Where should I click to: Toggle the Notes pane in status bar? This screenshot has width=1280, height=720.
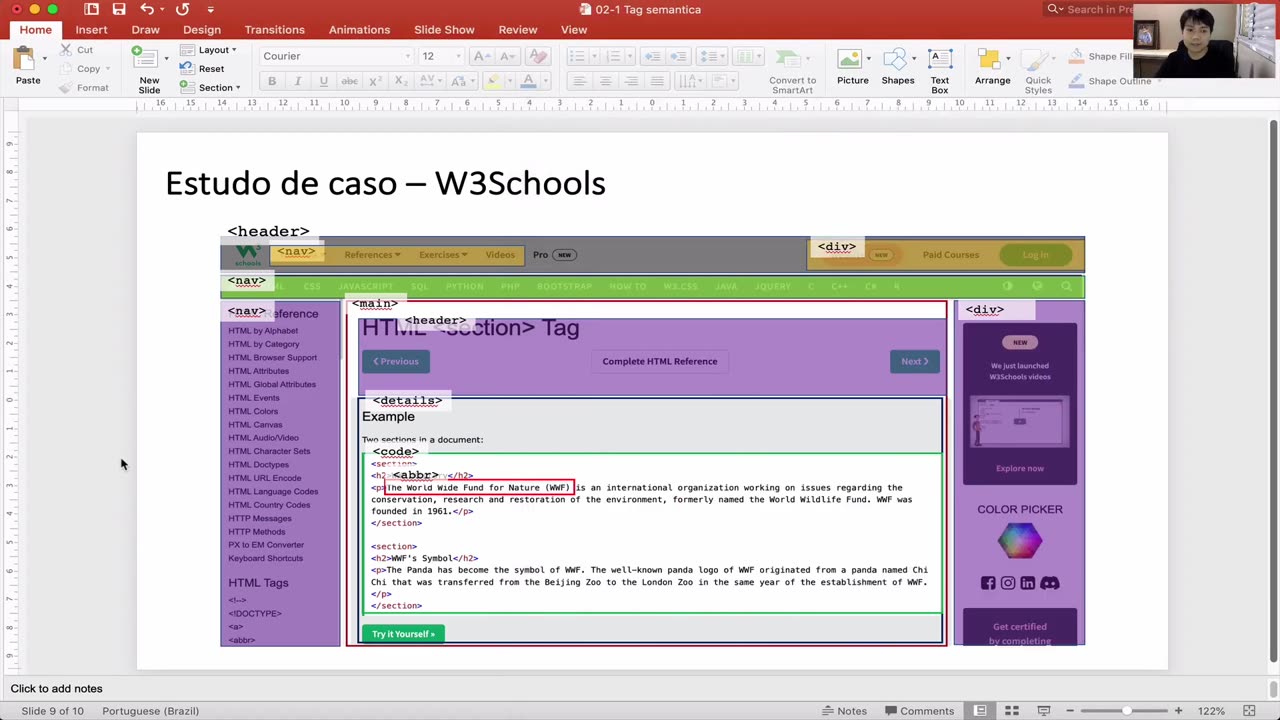click(x=844, y=711)
